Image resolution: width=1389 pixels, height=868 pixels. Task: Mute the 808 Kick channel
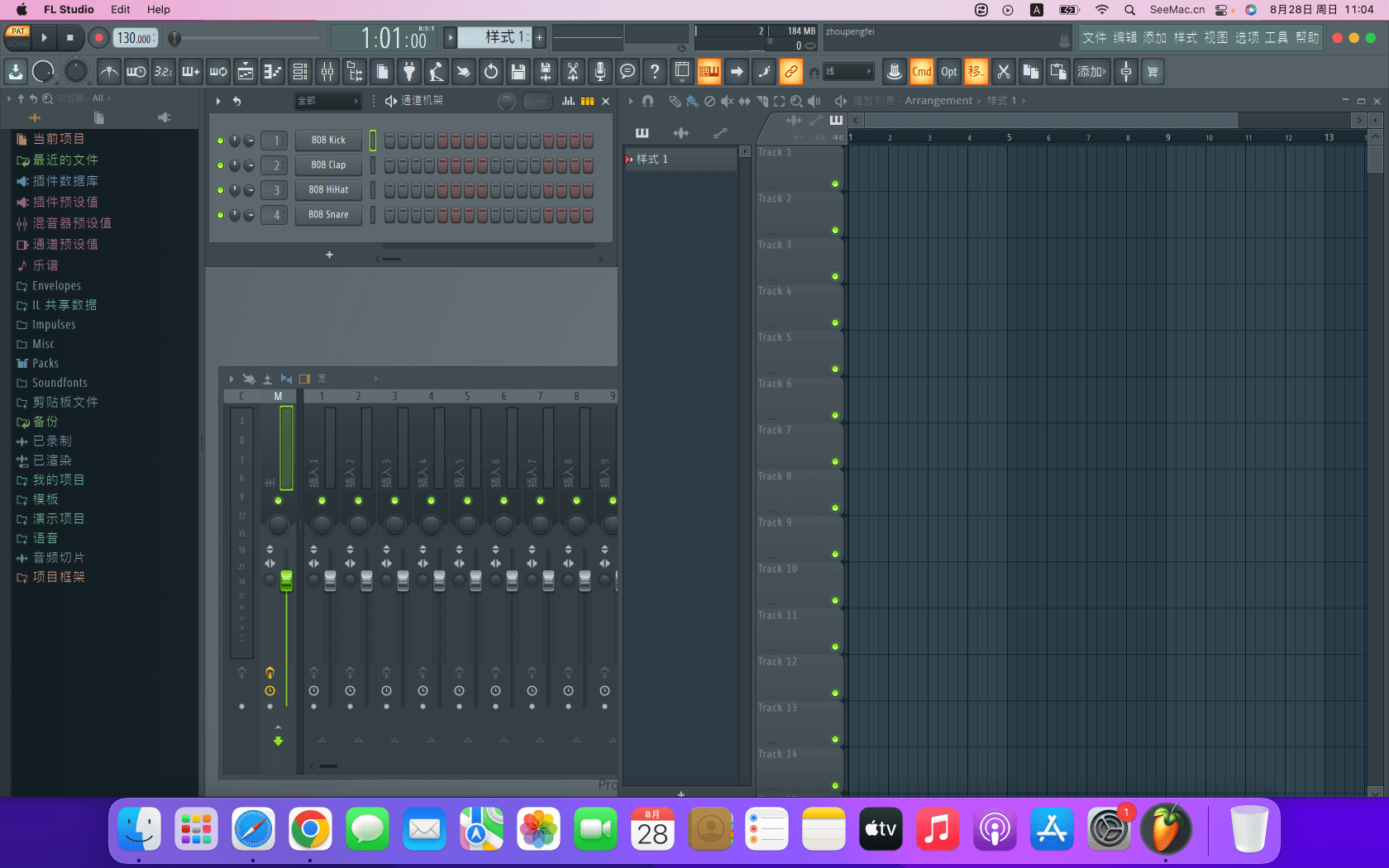[220, 141]
